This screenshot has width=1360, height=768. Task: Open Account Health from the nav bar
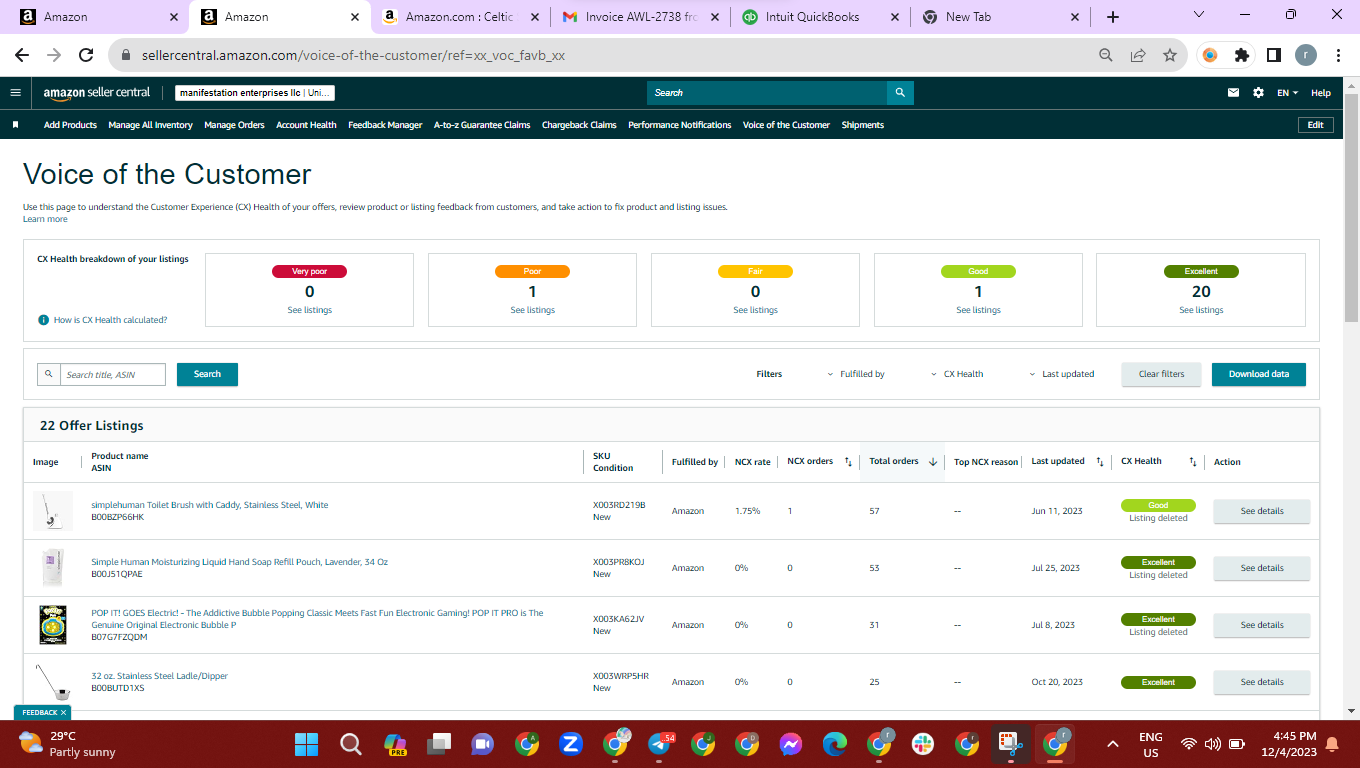pos(306,125)
